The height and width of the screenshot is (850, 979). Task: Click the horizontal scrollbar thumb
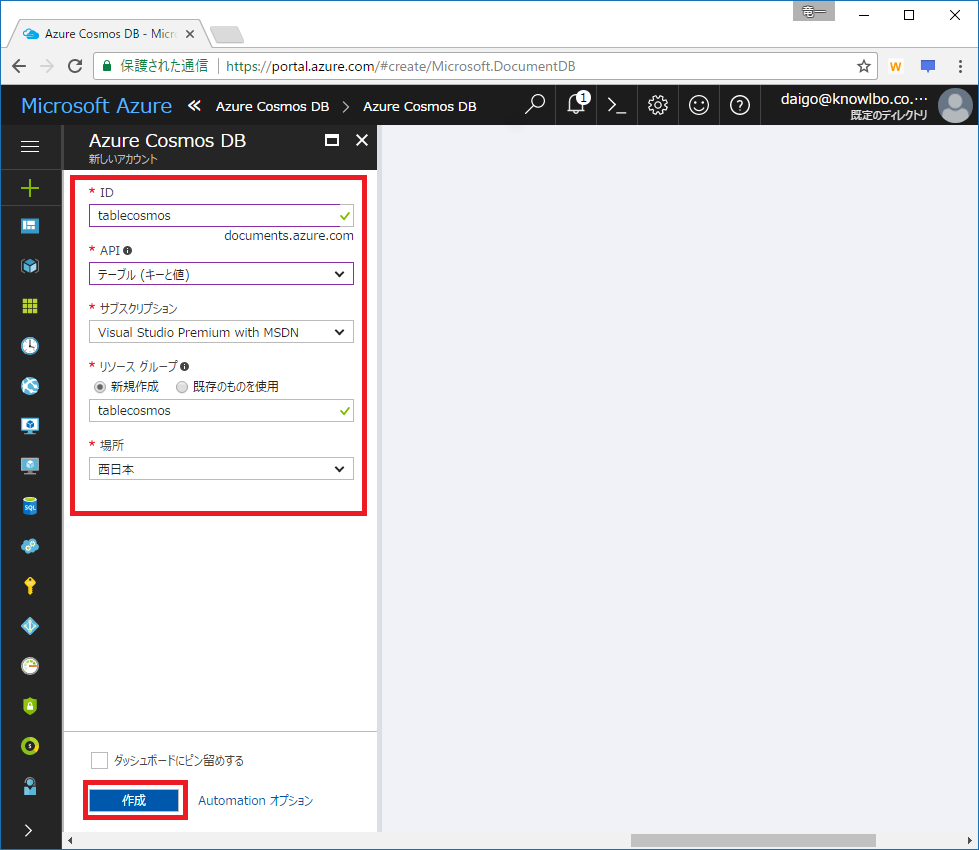(x=752, y=840)
